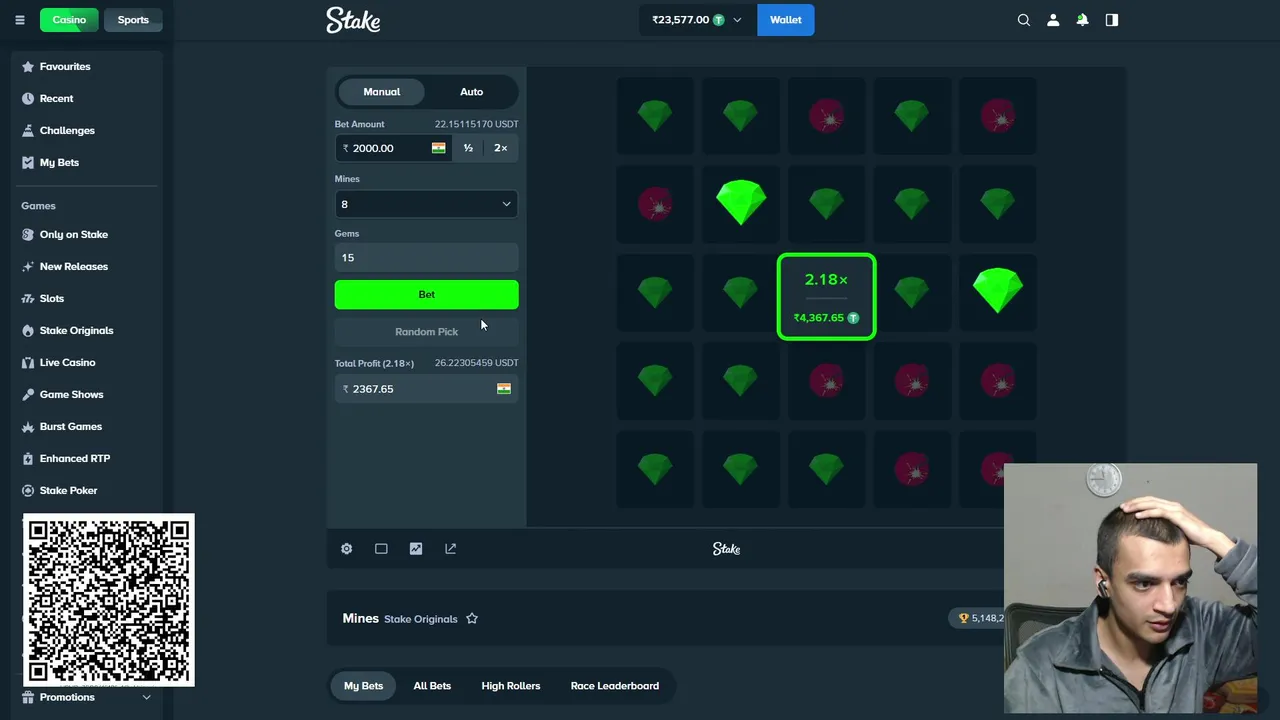Open the High Rollers tab
1280x720 pixels.
tap(511, 685)
